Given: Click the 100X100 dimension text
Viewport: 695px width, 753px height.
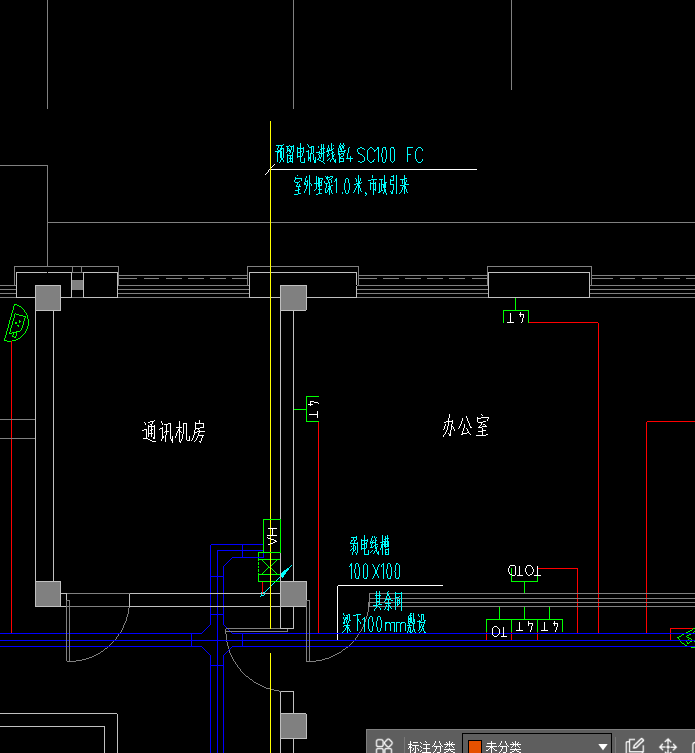Looking at the screenshot, I should point(374,571).
